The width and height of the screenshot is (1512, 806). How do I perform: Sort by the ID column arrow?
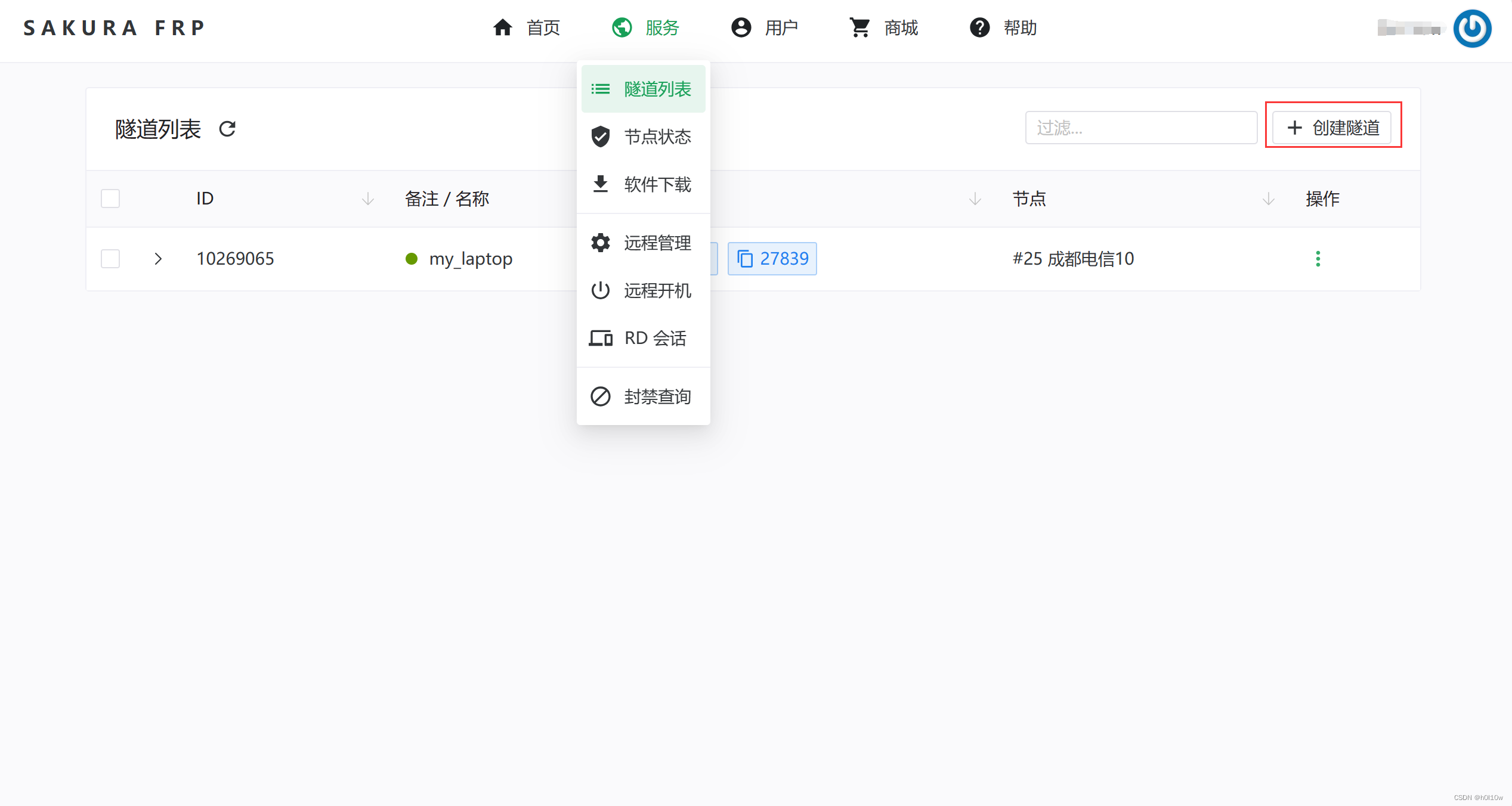(368, 199)
